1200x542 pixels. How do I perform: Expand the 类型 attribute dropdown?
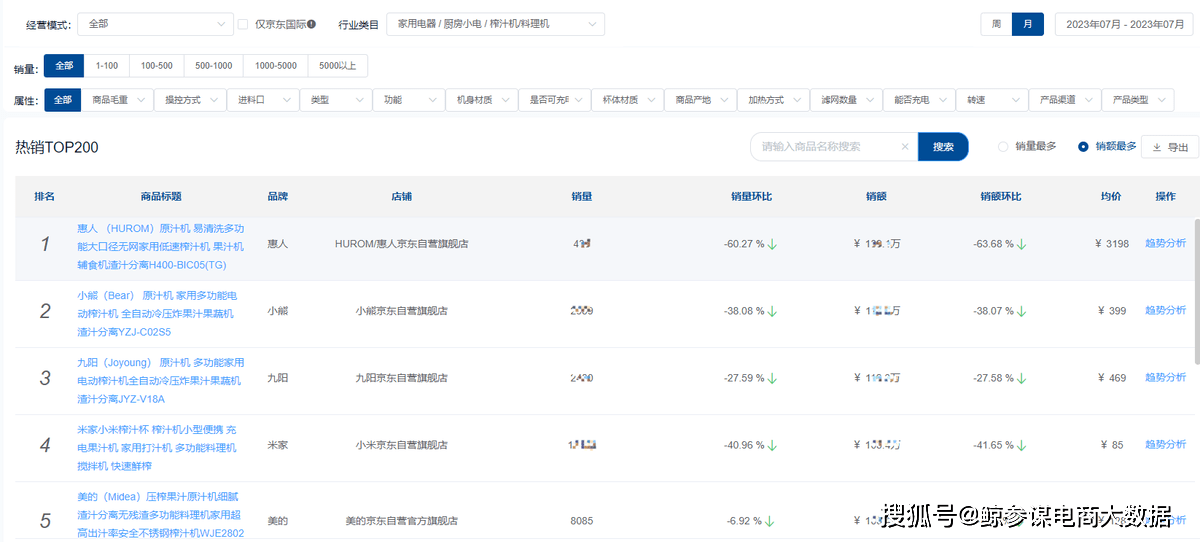click(337, 100)
